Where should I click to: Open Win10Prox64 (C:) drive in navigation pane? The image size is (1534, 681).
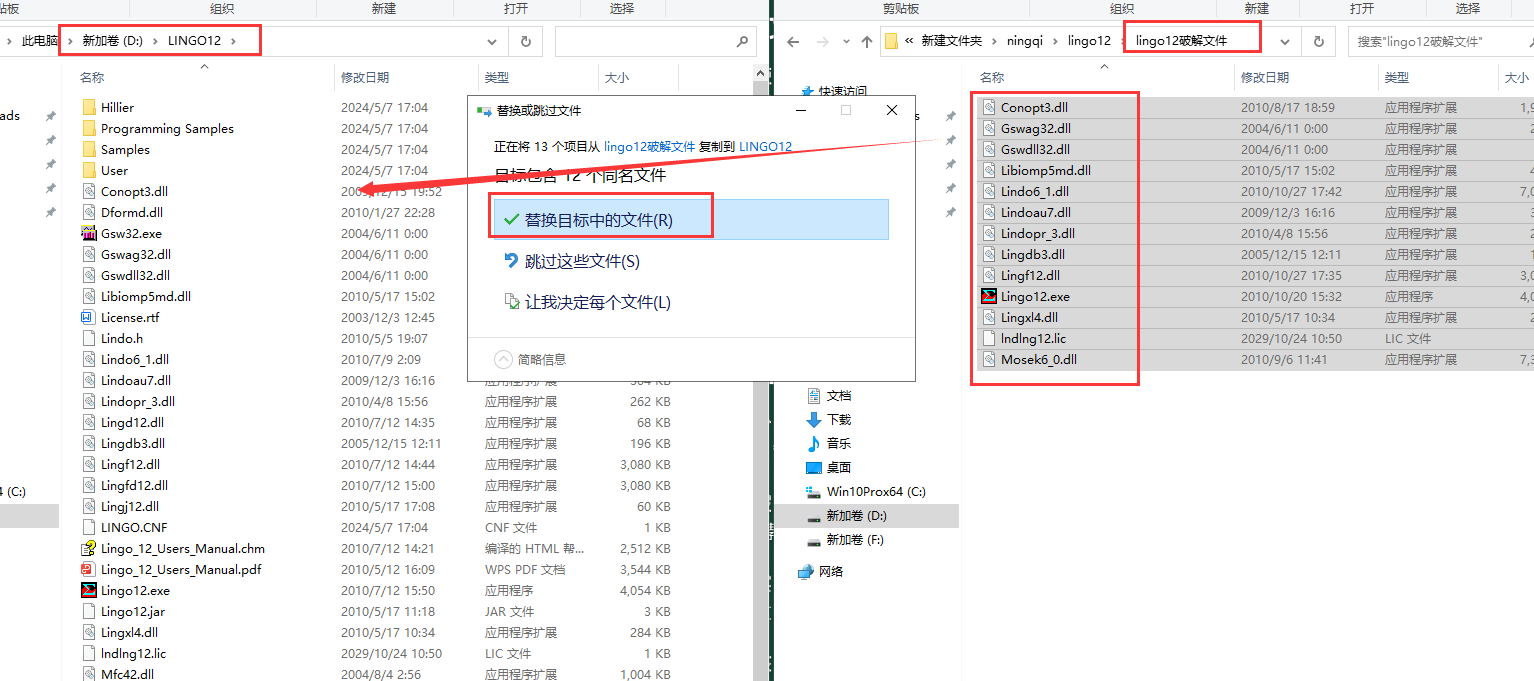876,491
